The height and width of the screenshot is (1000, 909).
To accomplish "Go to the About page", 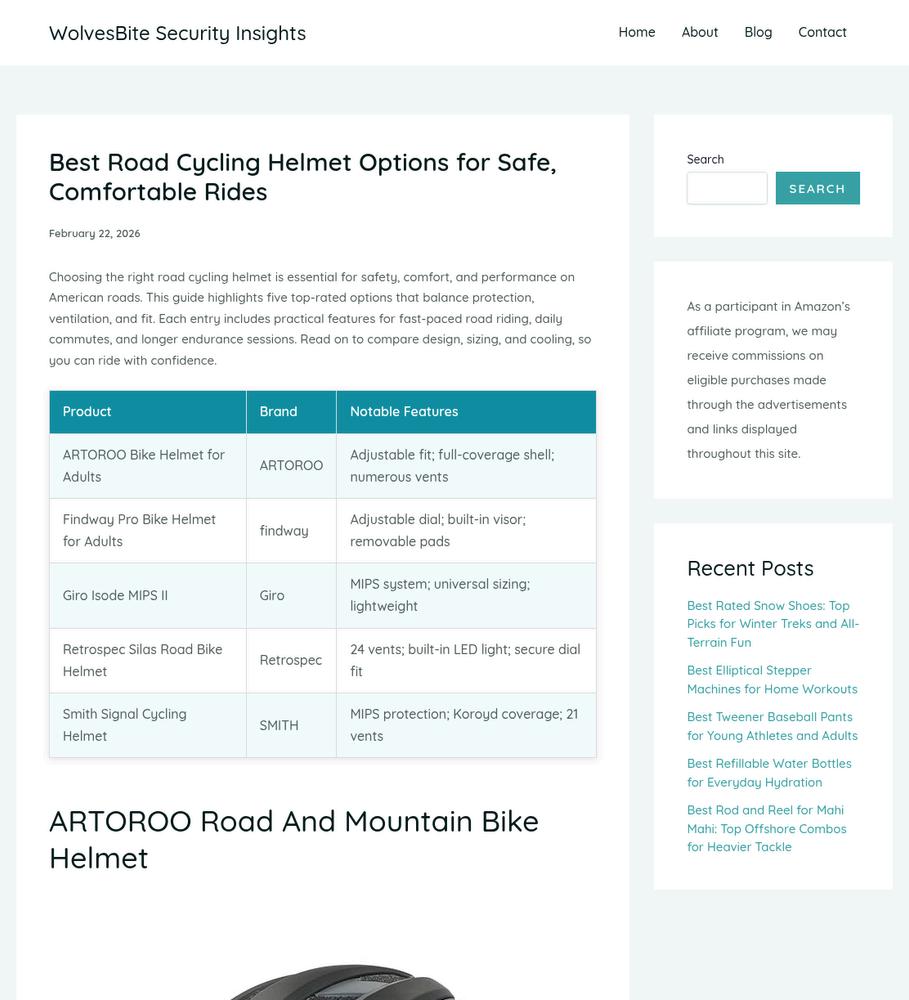I will click(699, 32).
